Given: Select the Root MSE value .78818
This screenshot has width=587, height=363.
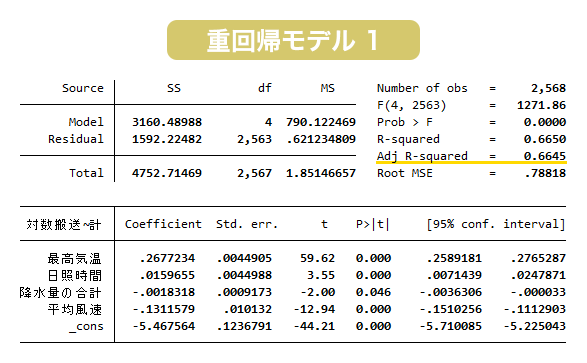Looking at the screenshot, I should (x=545, y=173).
